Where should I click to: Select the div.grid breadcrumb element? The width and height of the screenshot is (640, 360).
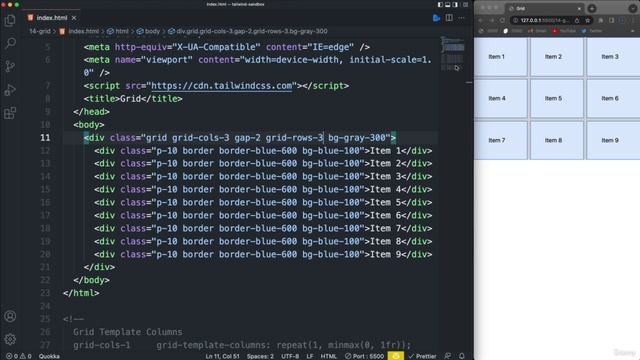pyautogui.click(x=248, y=31)
